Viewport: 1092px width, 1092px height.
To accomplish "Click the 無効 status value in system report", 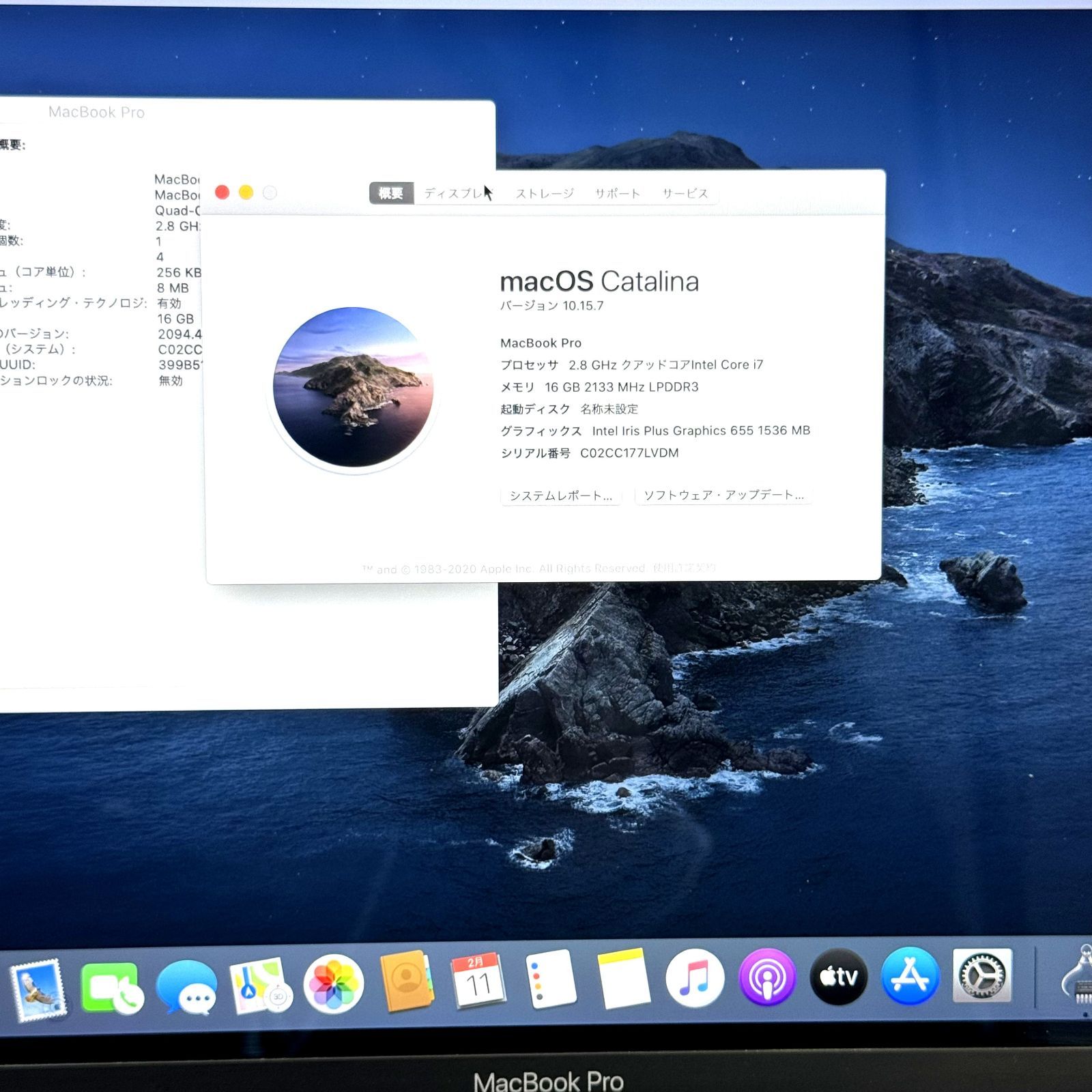I will click(x=171, y=380).
